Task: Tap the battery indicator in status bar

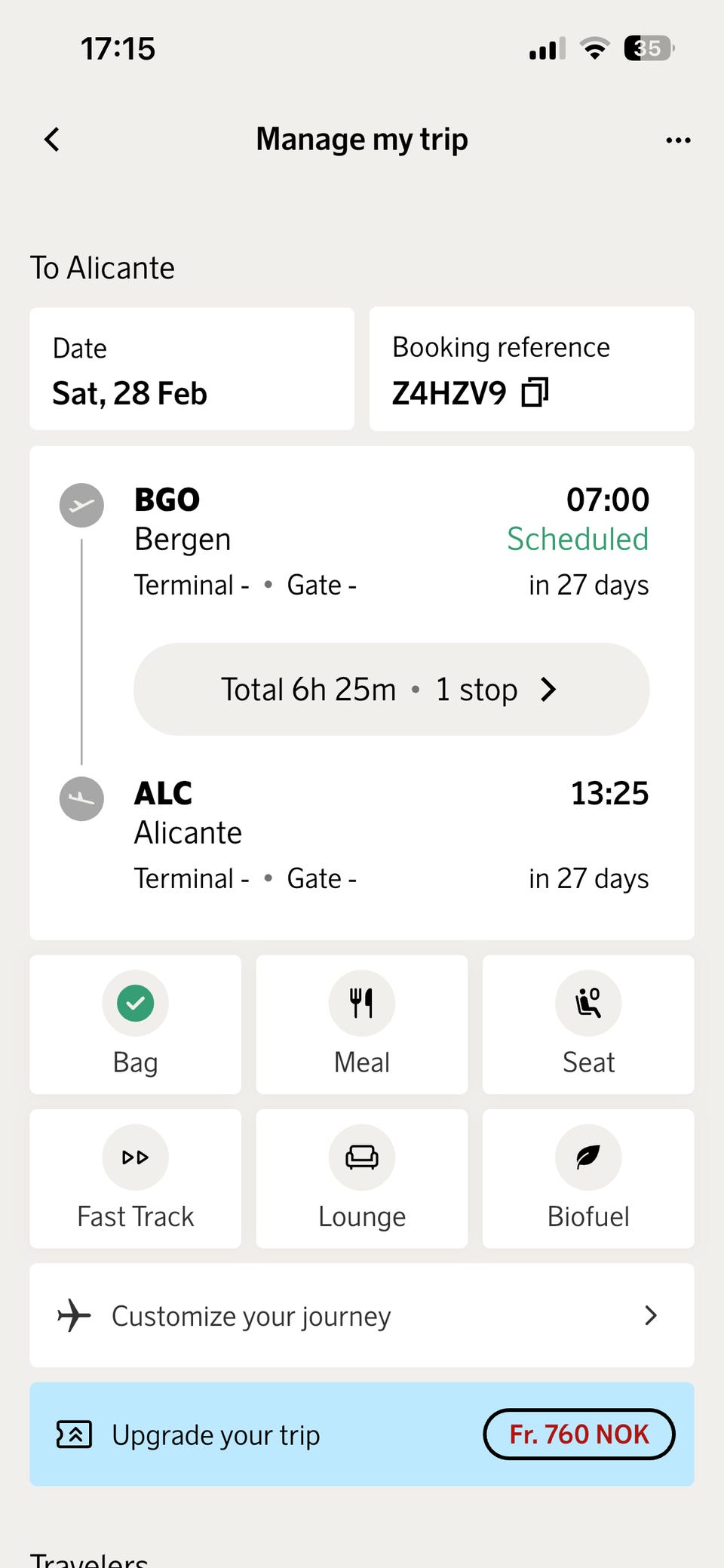Action: coord(648,48)
